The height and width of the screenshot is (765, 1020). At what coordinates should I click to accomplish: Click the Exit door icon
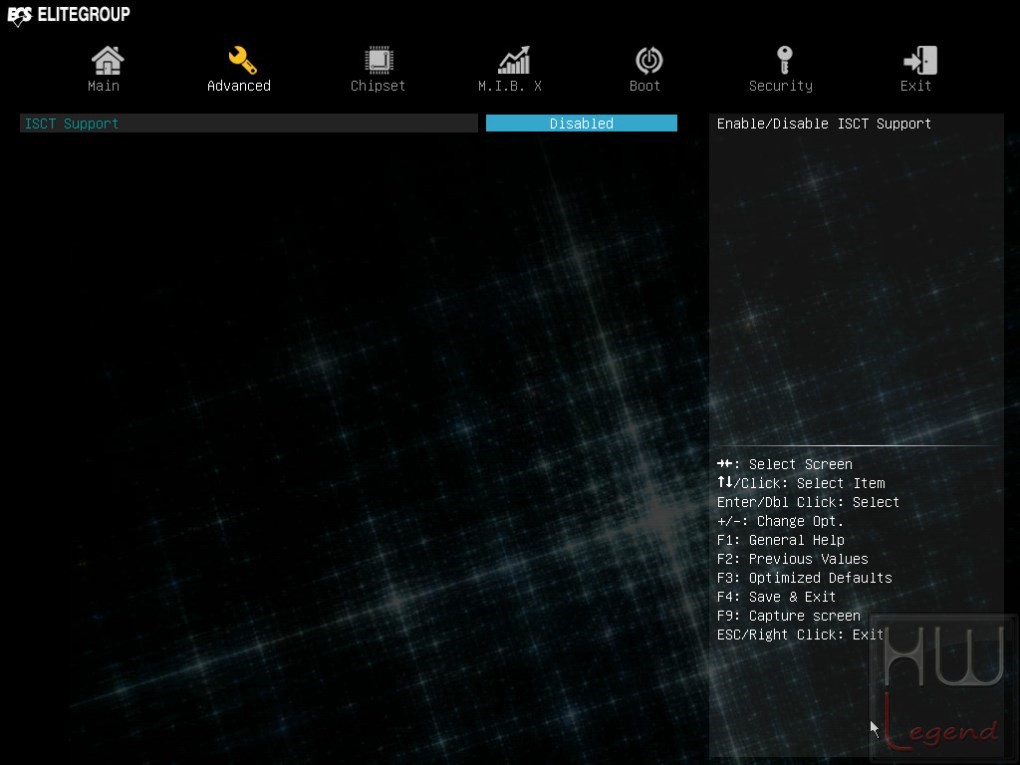[920, 60]
